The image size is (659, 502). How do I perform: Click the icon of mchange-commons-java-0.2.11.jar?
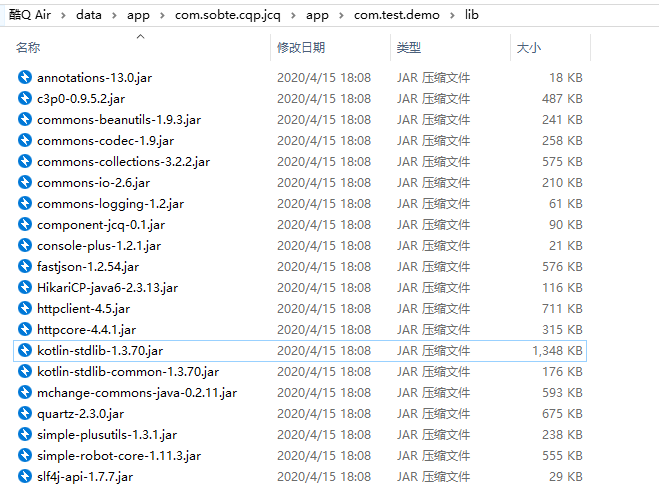pyautogui.click(x=25, y=393)
